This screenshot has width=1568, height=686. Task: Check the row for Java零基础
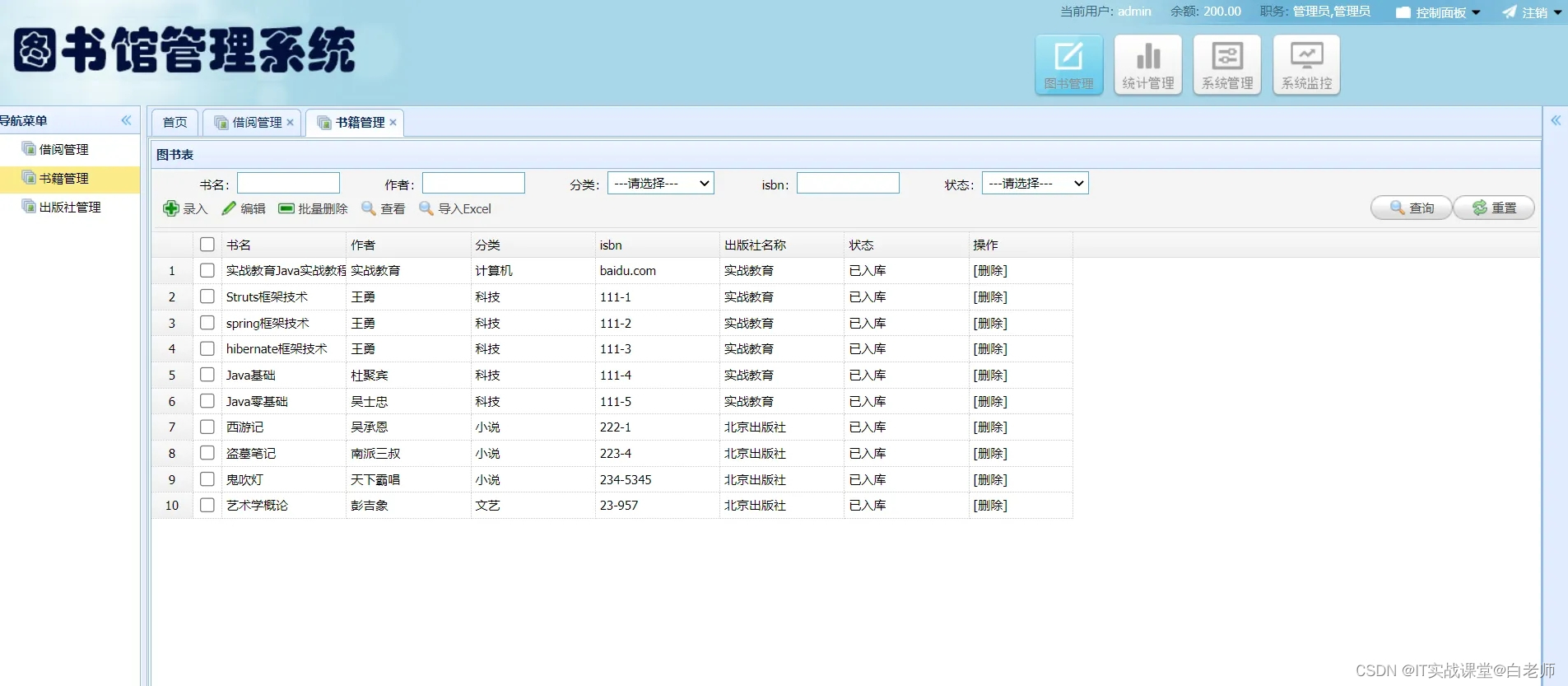pos(207,401)
